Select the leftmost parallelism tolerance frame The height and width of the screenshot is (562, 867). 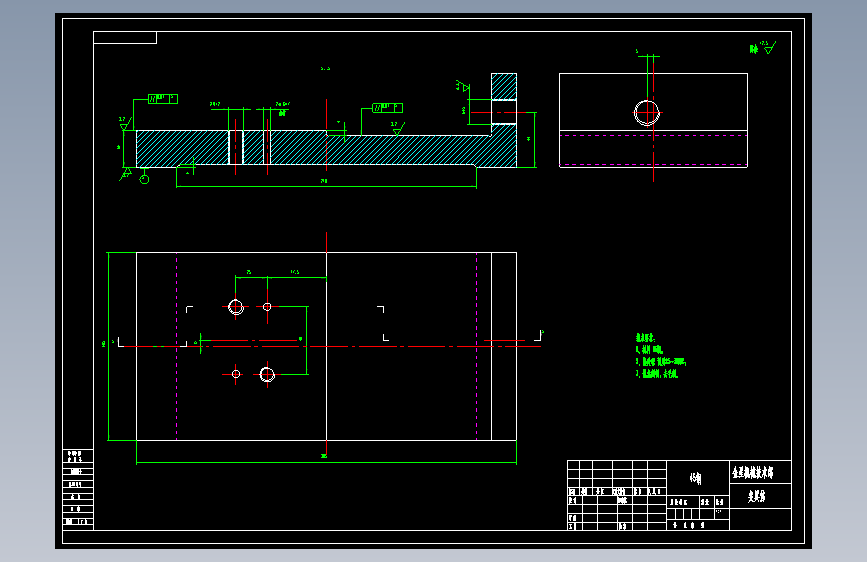click(x=163, y=99)
